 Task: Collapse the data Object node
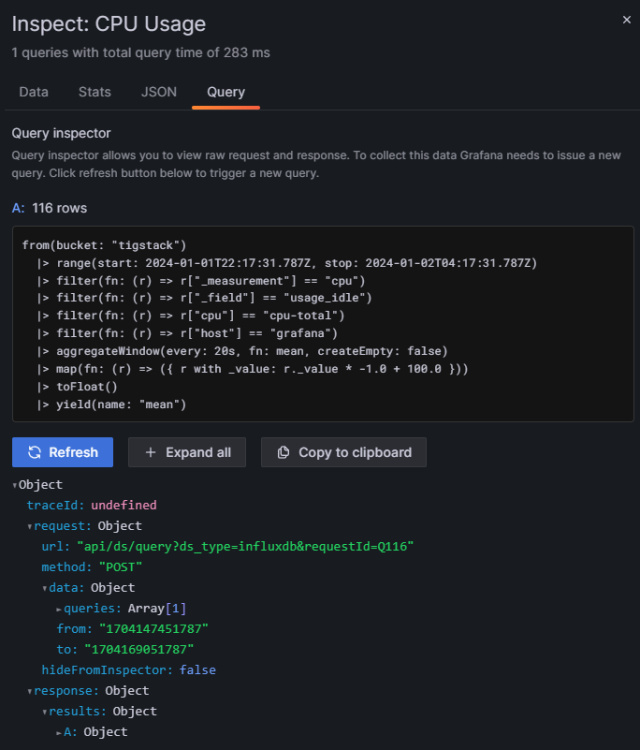click(x=45, y=588)
